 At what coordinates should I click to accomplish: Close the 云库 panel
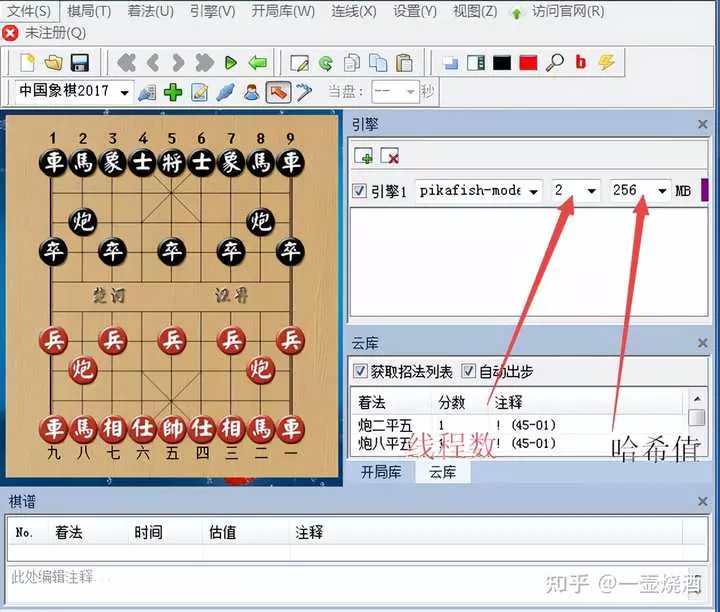[x=702, y=343]
